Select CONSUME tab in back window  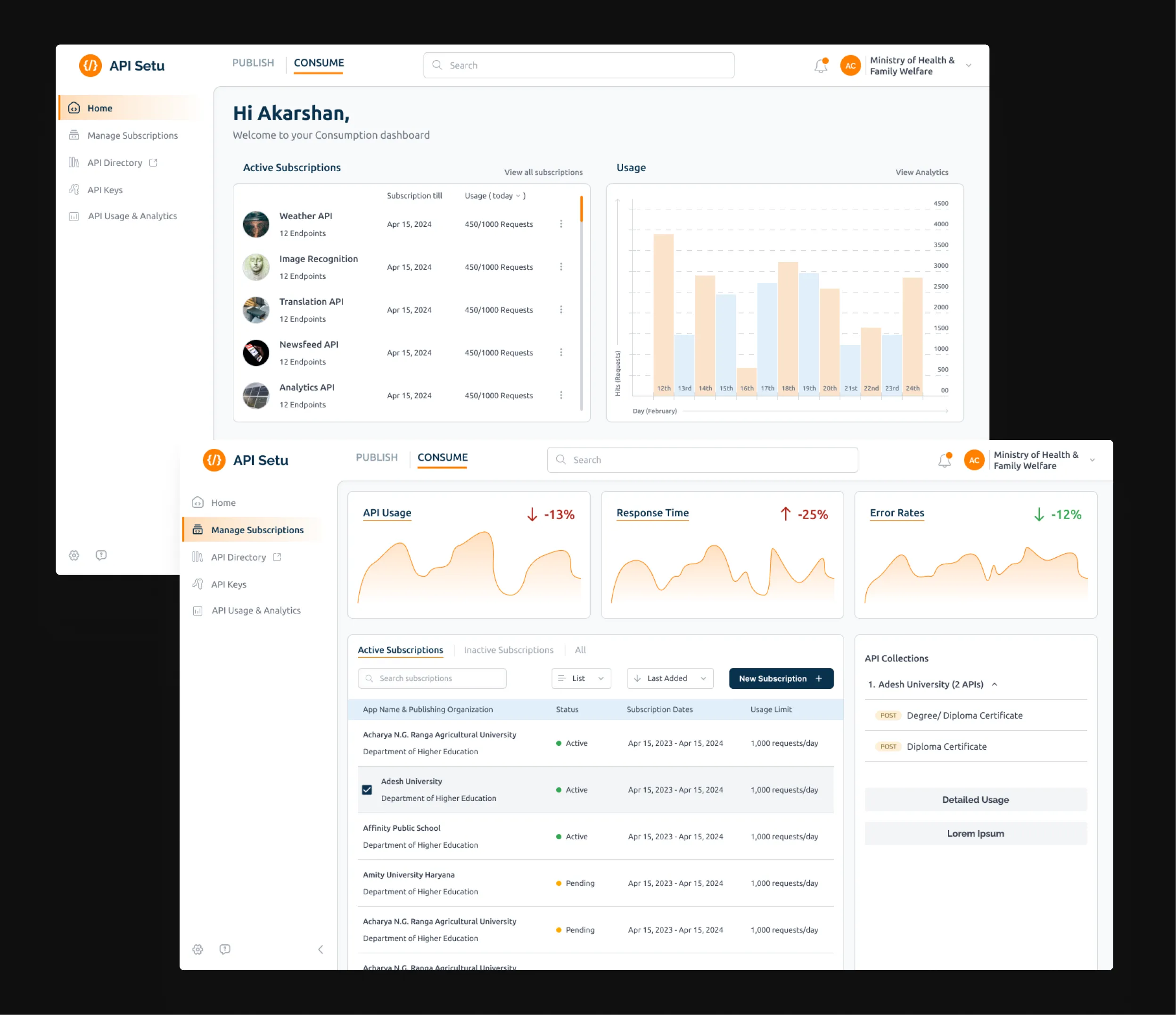click(x=319, y=63)
